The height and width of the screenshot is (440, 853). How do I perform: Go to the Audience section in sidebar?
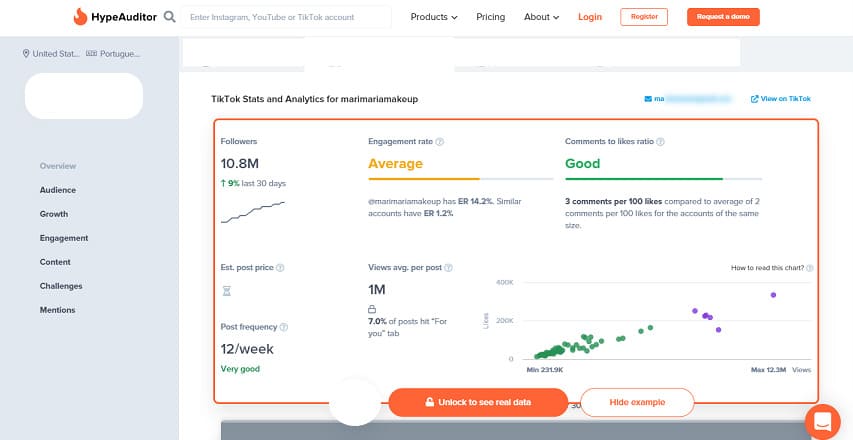coord(57,190)
